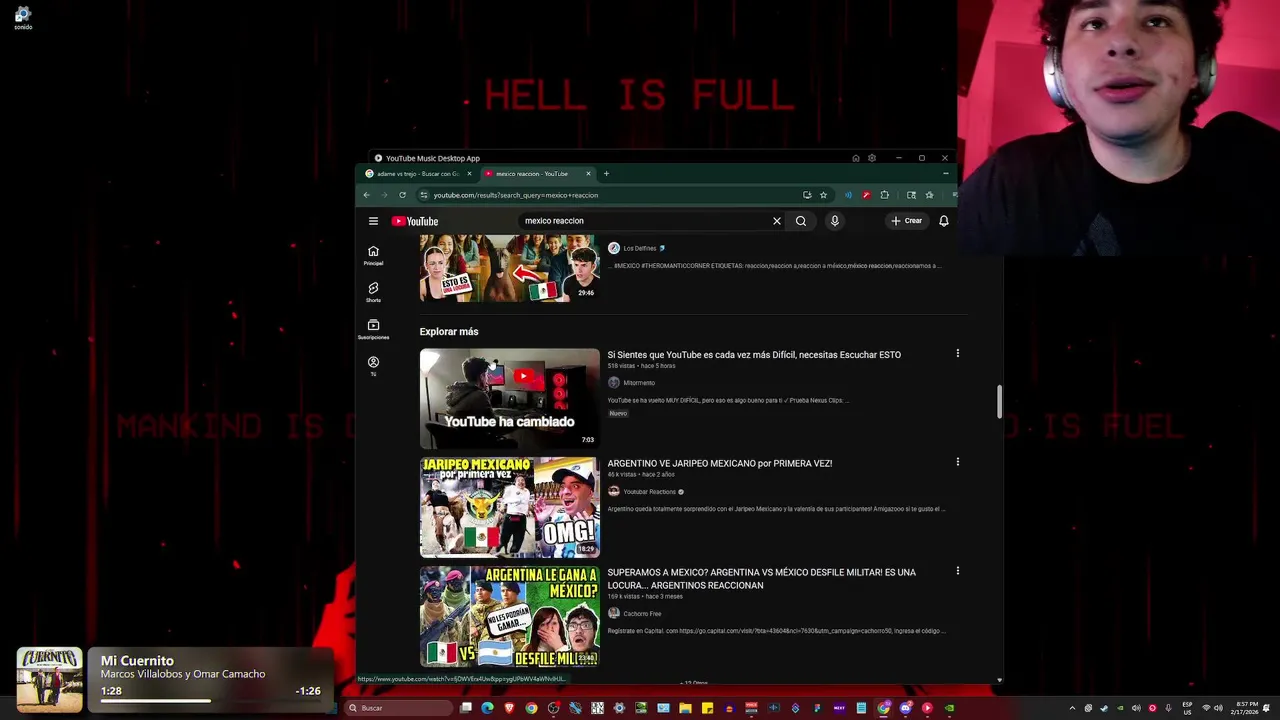This screenshot has height=720, width=1280.
Task: Open YouTube notifications bell
Action: [943, 221]
